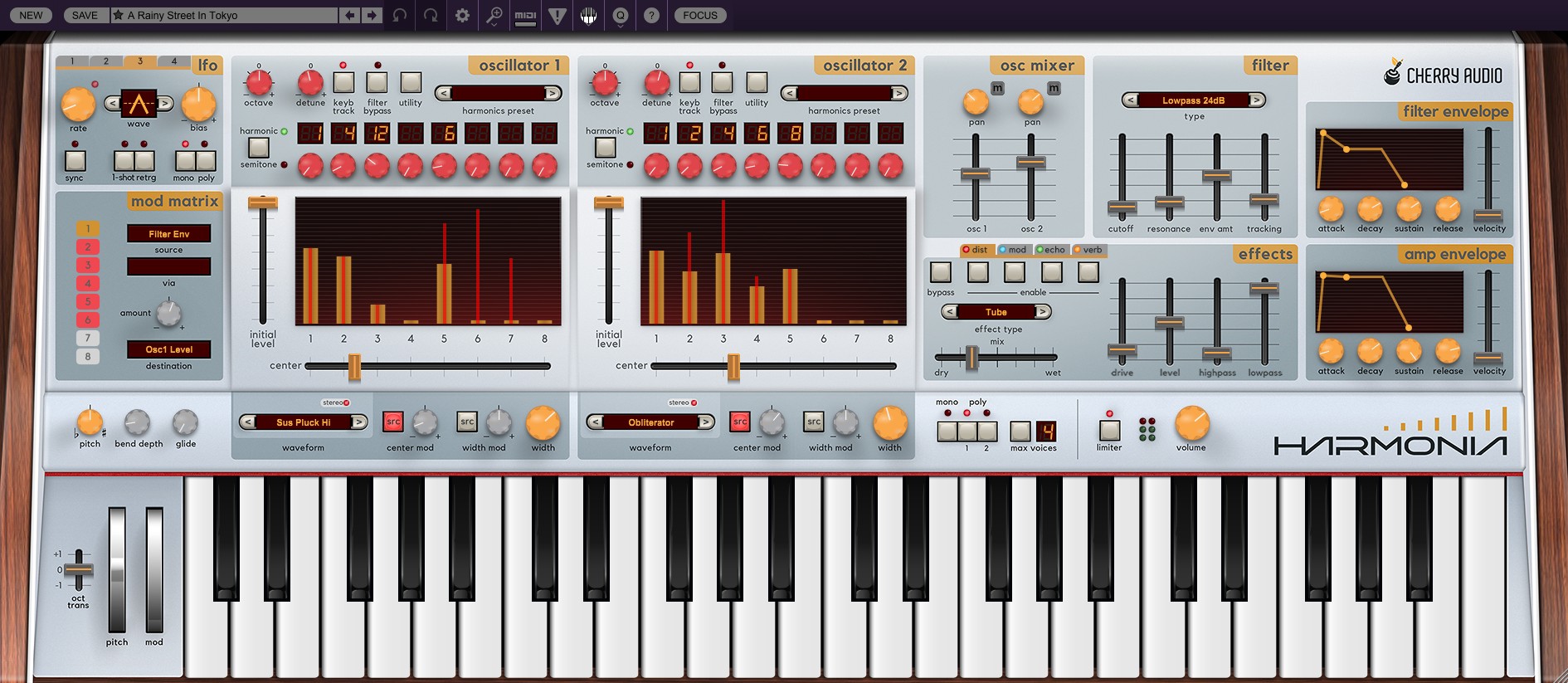Open the Sus Pluck Hi waveform menu
Screen dimensions: 1568x683
coord(303,422)
